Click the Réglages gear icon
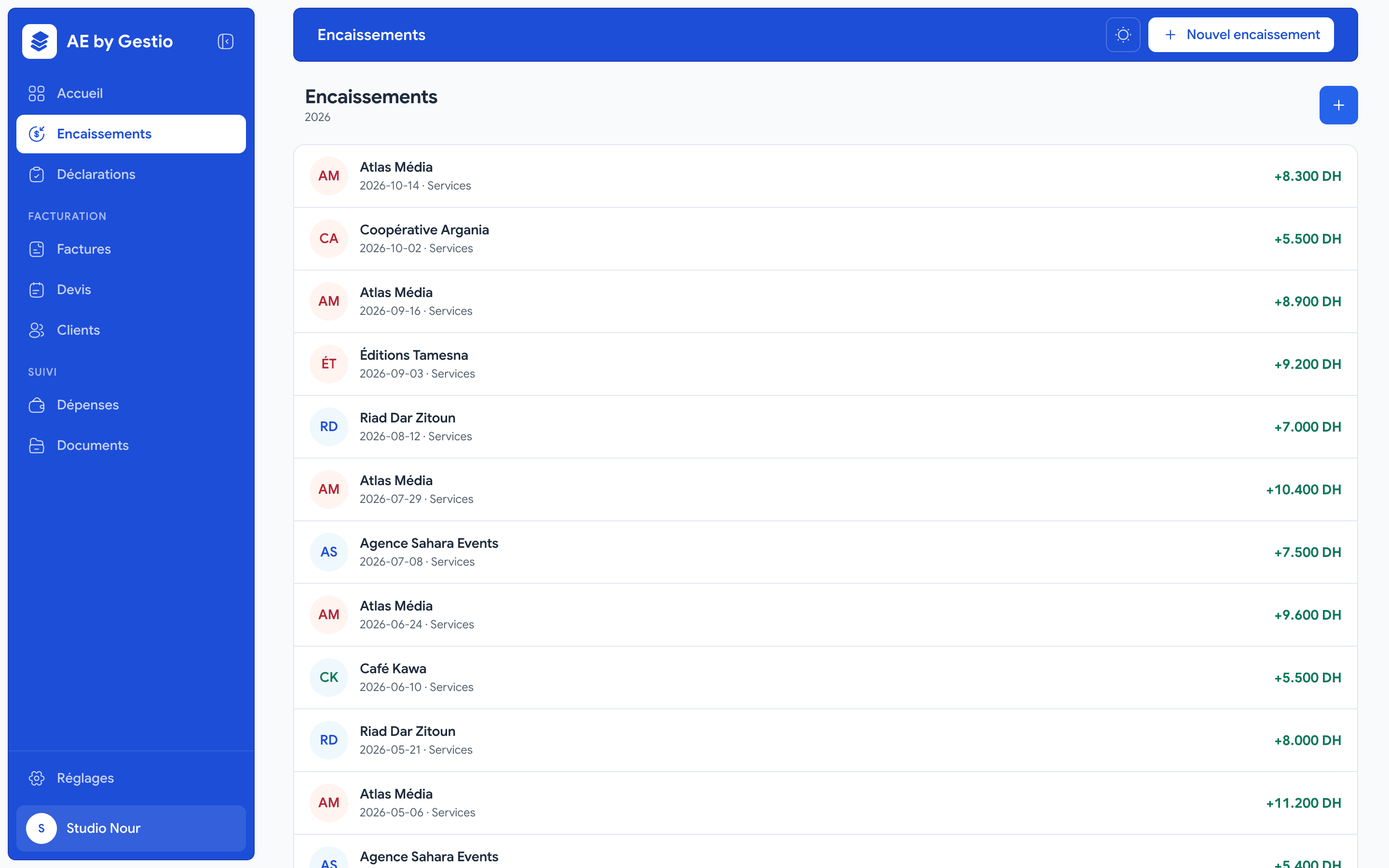 [37, 778]
